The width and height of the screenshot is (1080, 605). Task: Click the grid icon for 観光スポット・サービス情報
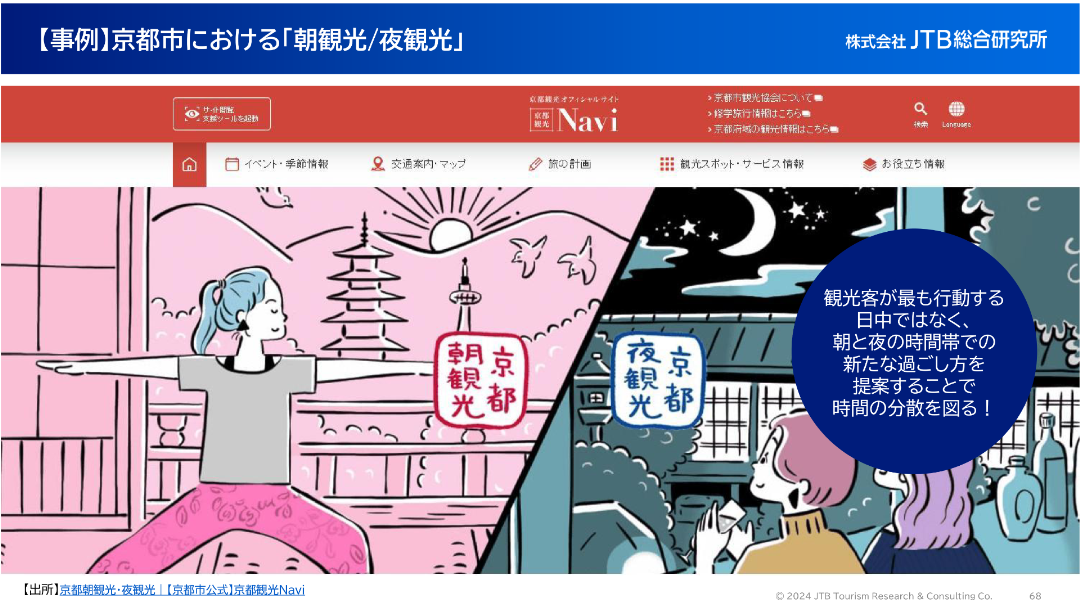[x=667, y=164]
